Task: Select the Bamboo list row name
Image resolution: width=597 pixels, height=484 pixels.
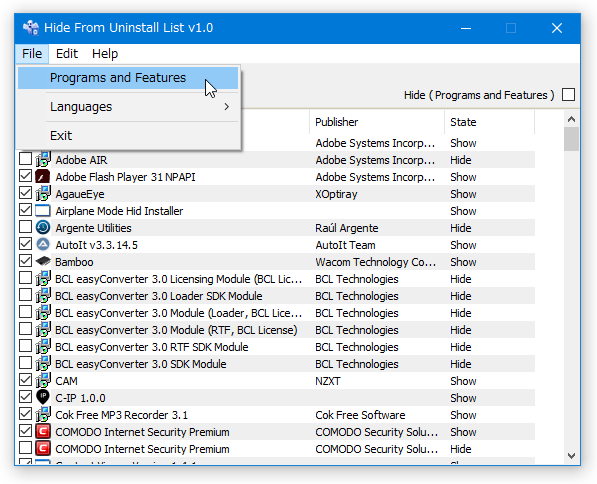Action: point(74,262)
